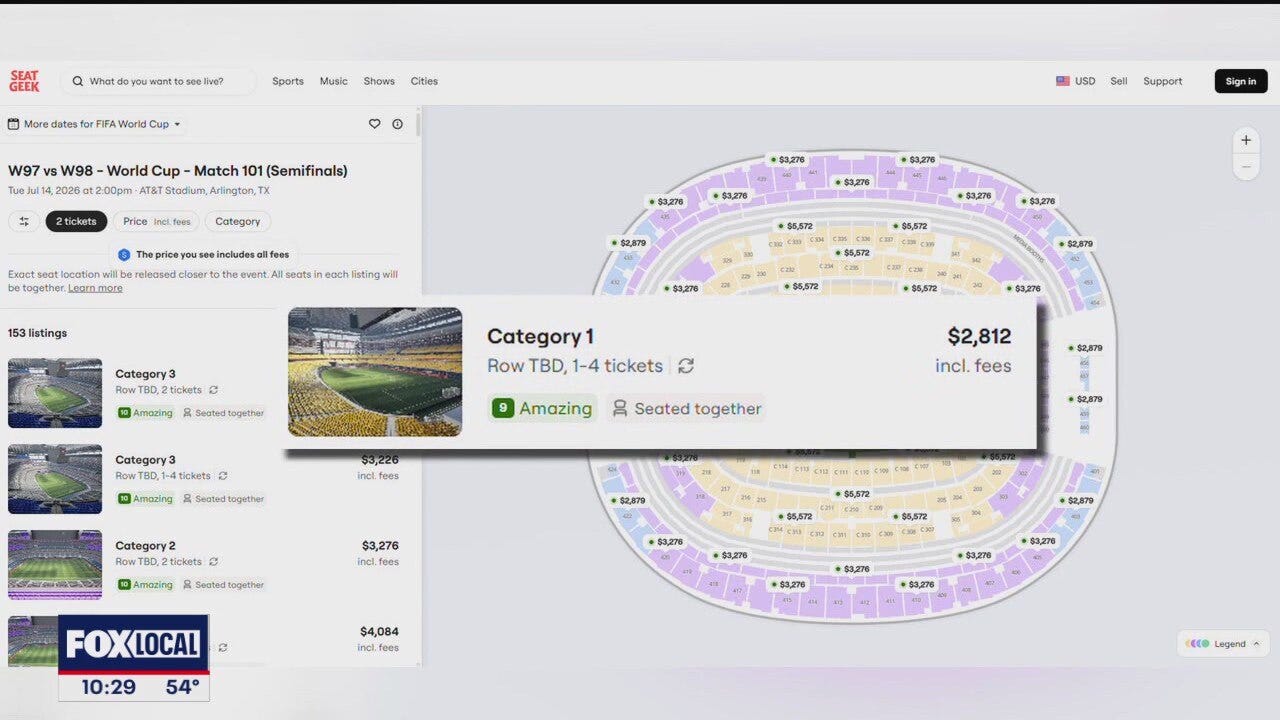Screen dimensions: 1280x720
Task: Zoom in on the stadium map with plus icon
Action: click(1245, 140)
